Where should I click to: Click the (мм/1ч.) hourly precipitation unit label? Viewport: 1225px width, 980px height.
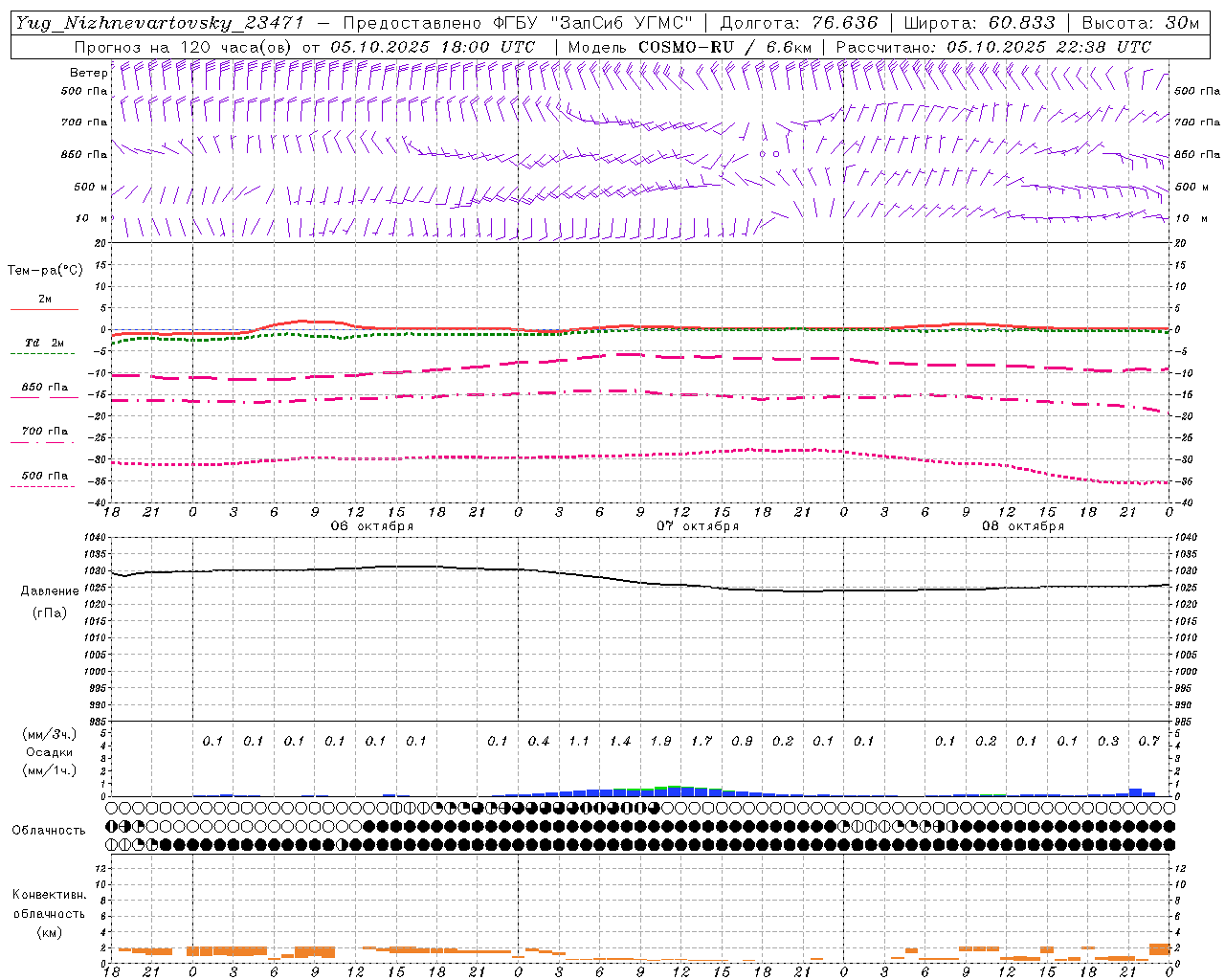50,770
